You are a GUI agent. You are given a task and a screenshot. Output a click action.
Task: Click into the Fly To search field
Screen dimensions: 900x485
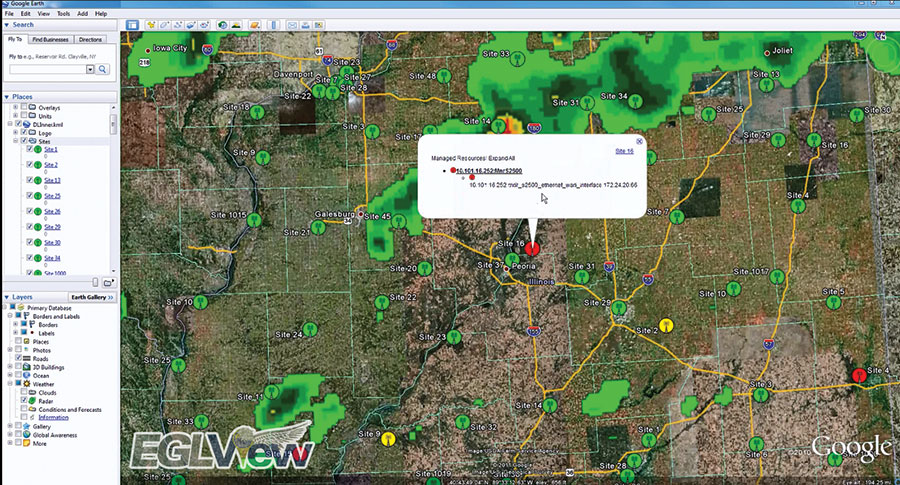point(46,70)
